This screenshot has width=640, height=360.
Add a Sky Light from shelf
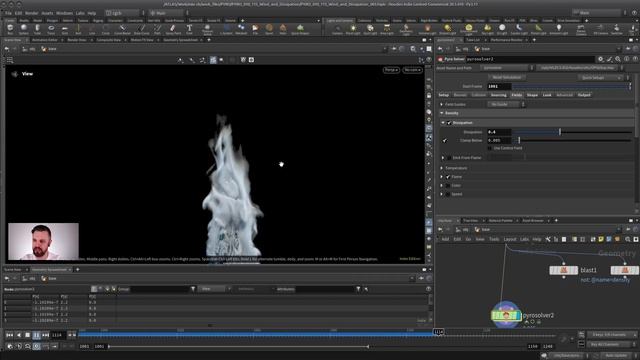click(x=487, y=29)
